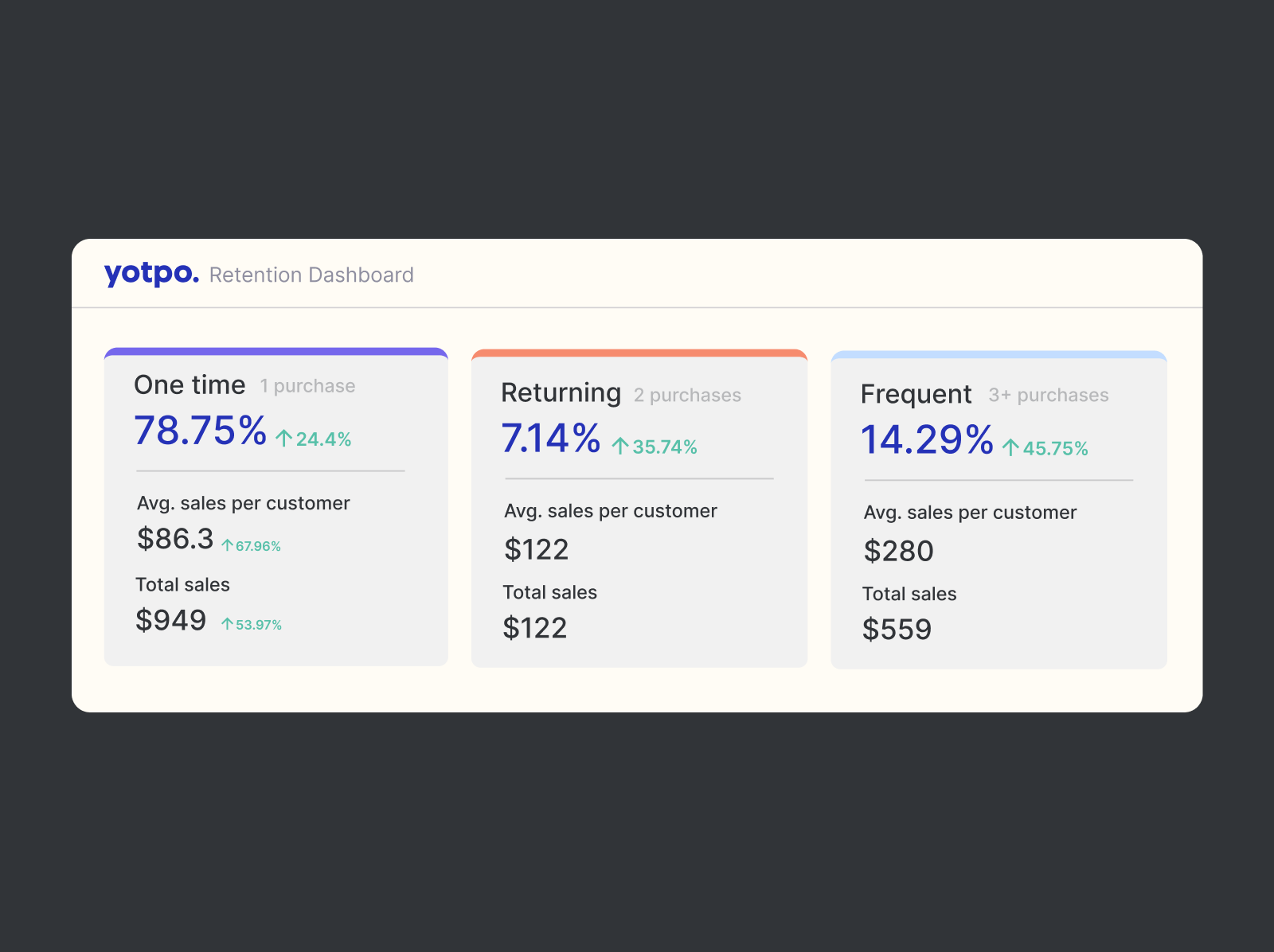Select the orange header bar of Returning card

tap(639, 353)
